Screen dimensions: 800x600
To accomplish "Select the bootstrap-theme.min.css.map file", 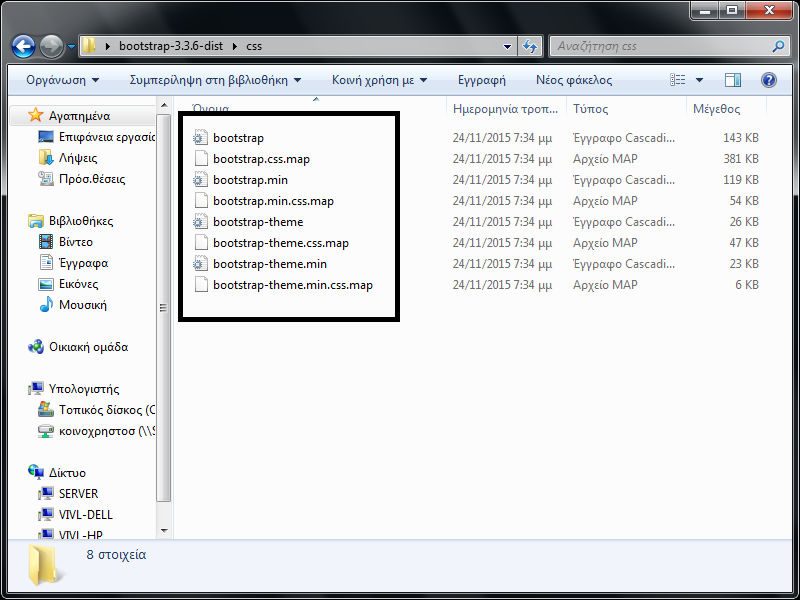I will [x=293, y=285].
